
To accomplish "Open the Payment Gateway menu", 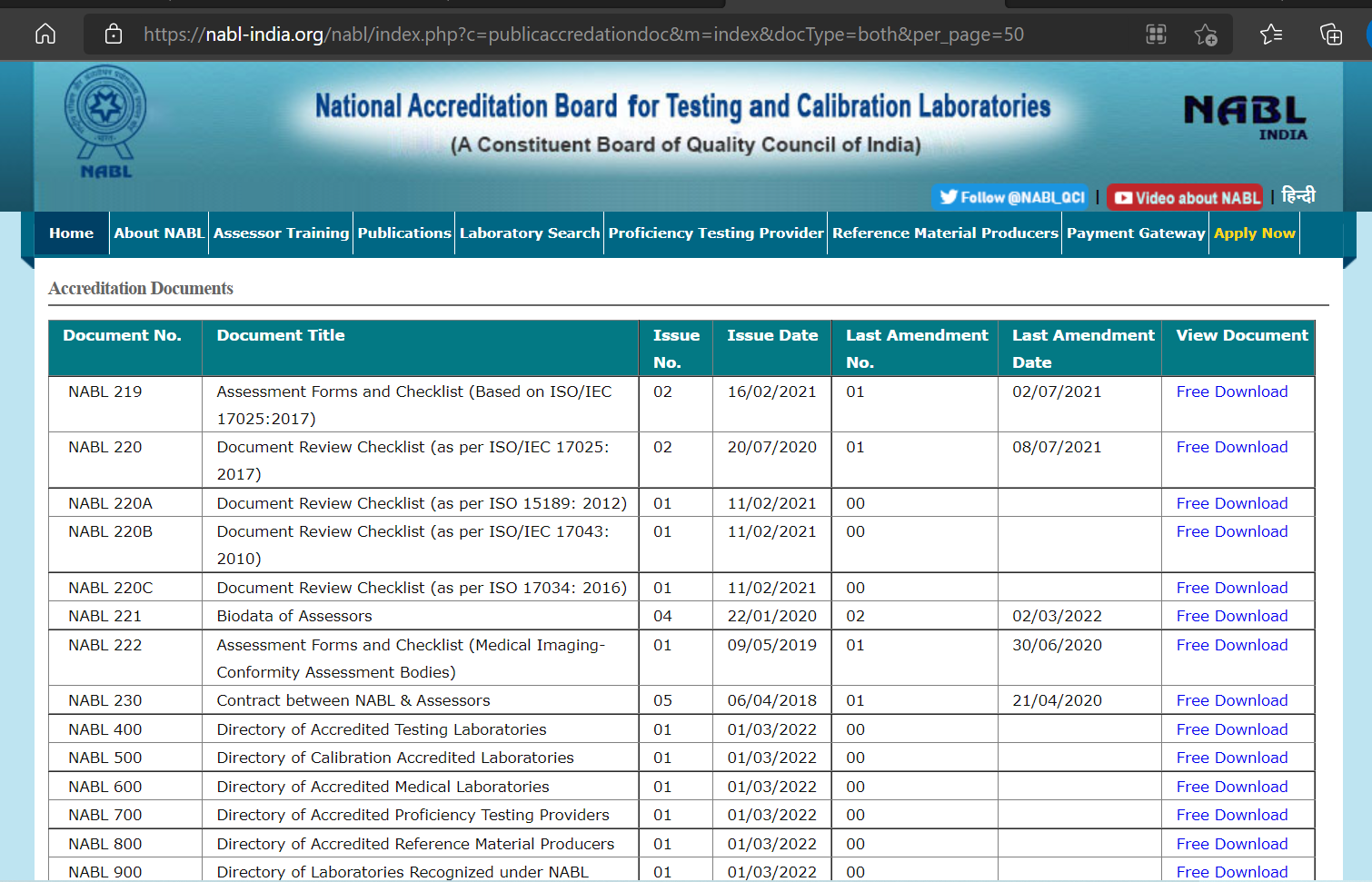I will [x=1136, y=233].
